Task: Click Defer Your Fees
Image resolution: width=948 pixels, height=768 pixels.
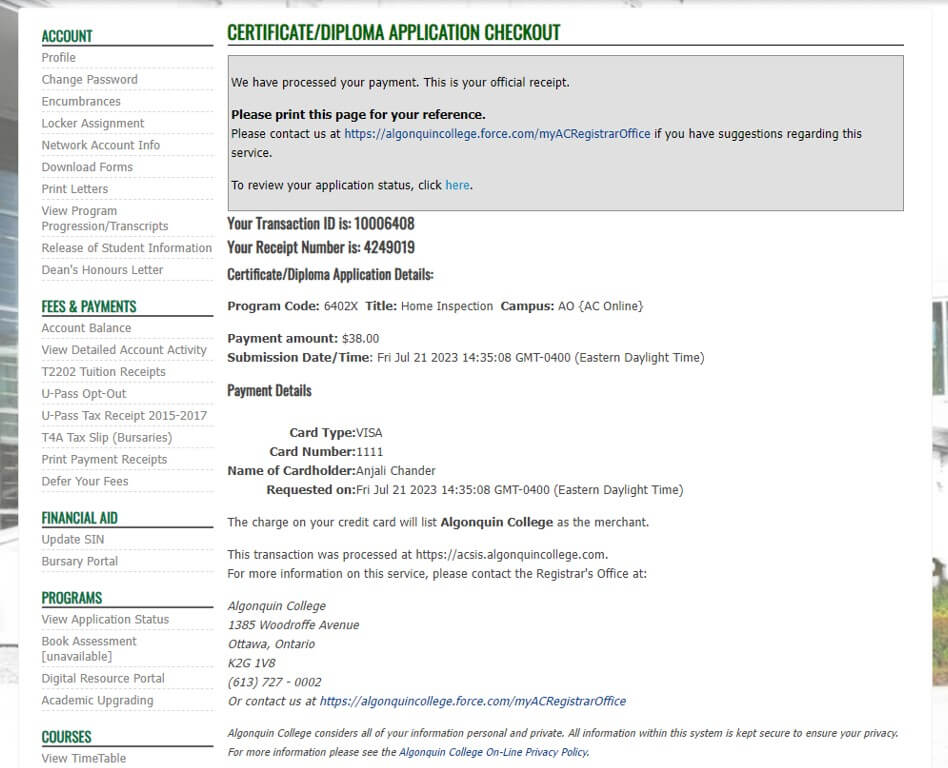Action: coord(84,482)
